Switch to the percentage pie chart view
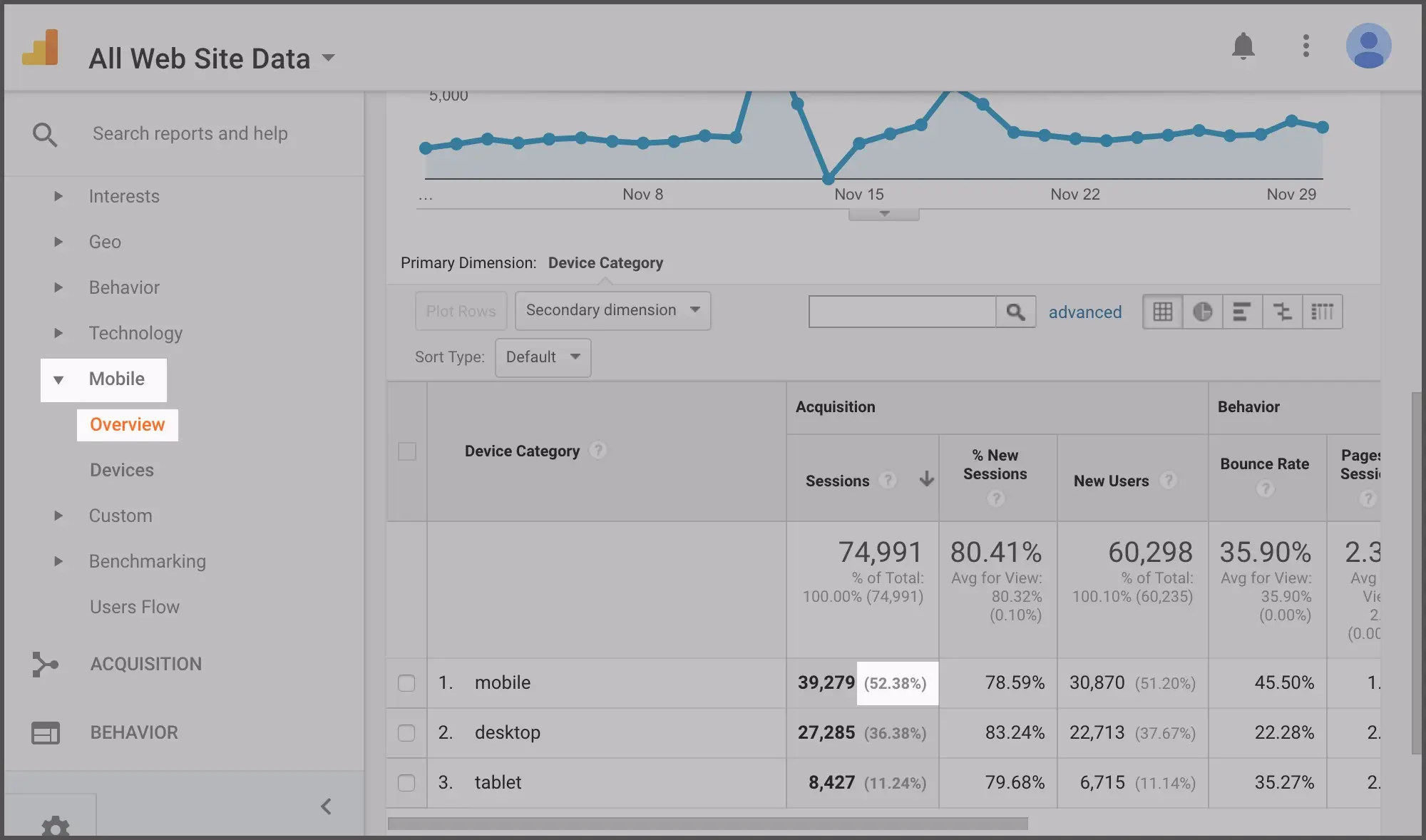The image size is (1426, 840). [x=1202, y=312]
